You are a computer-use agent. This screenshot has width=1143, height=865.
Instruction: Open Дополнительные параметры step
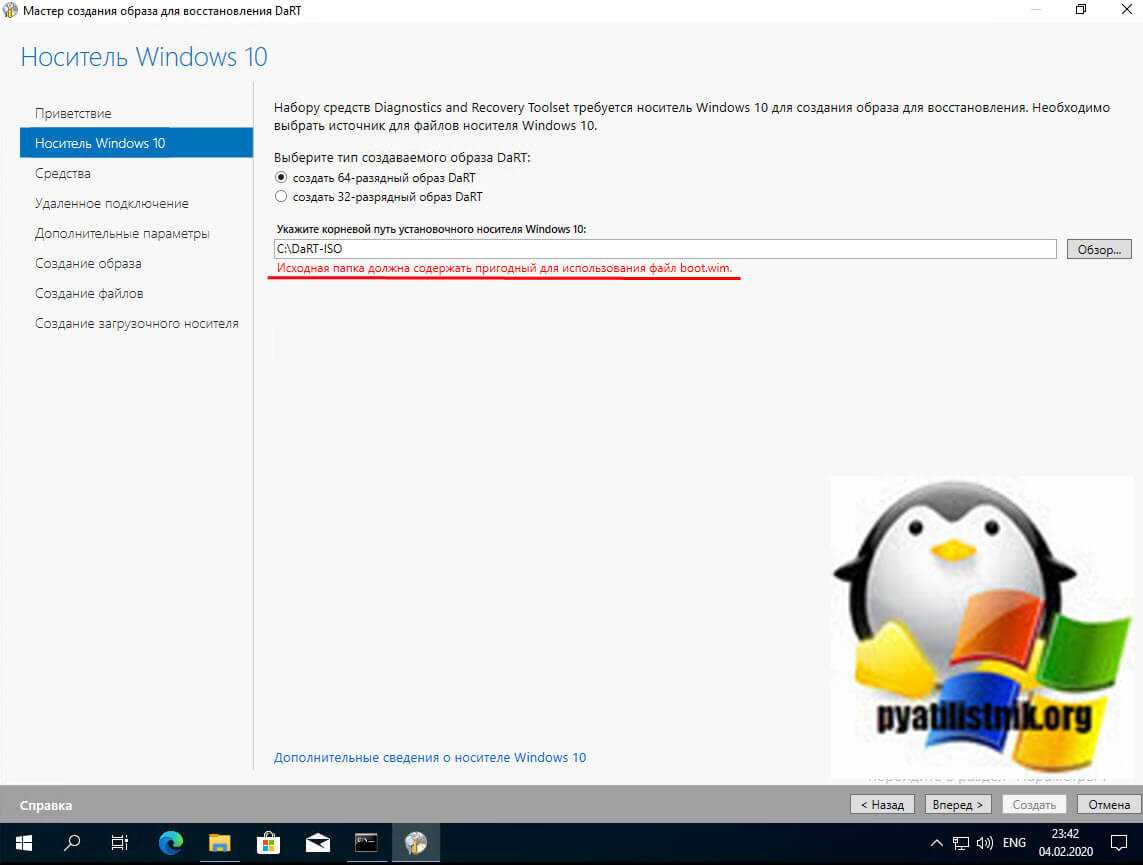[122, 233]
